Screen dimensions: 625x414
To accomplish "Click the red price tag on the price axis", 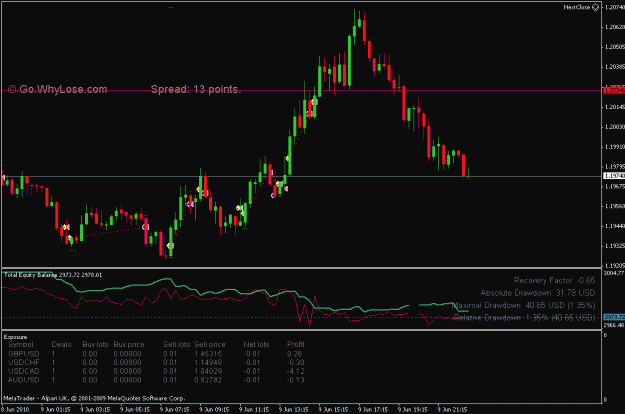I will [x=614, y=91].
